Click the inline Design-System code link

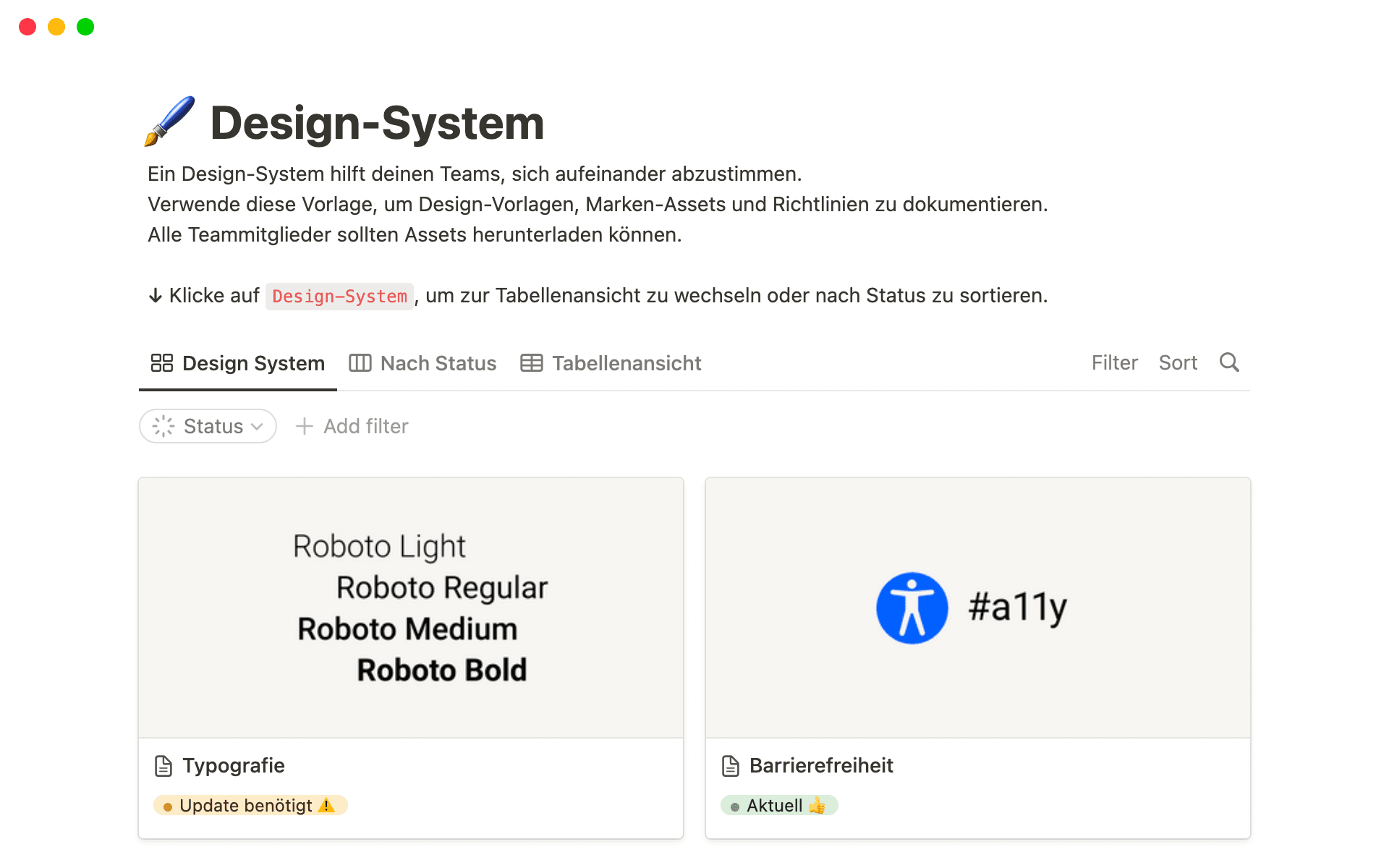[x=339, y=296]
